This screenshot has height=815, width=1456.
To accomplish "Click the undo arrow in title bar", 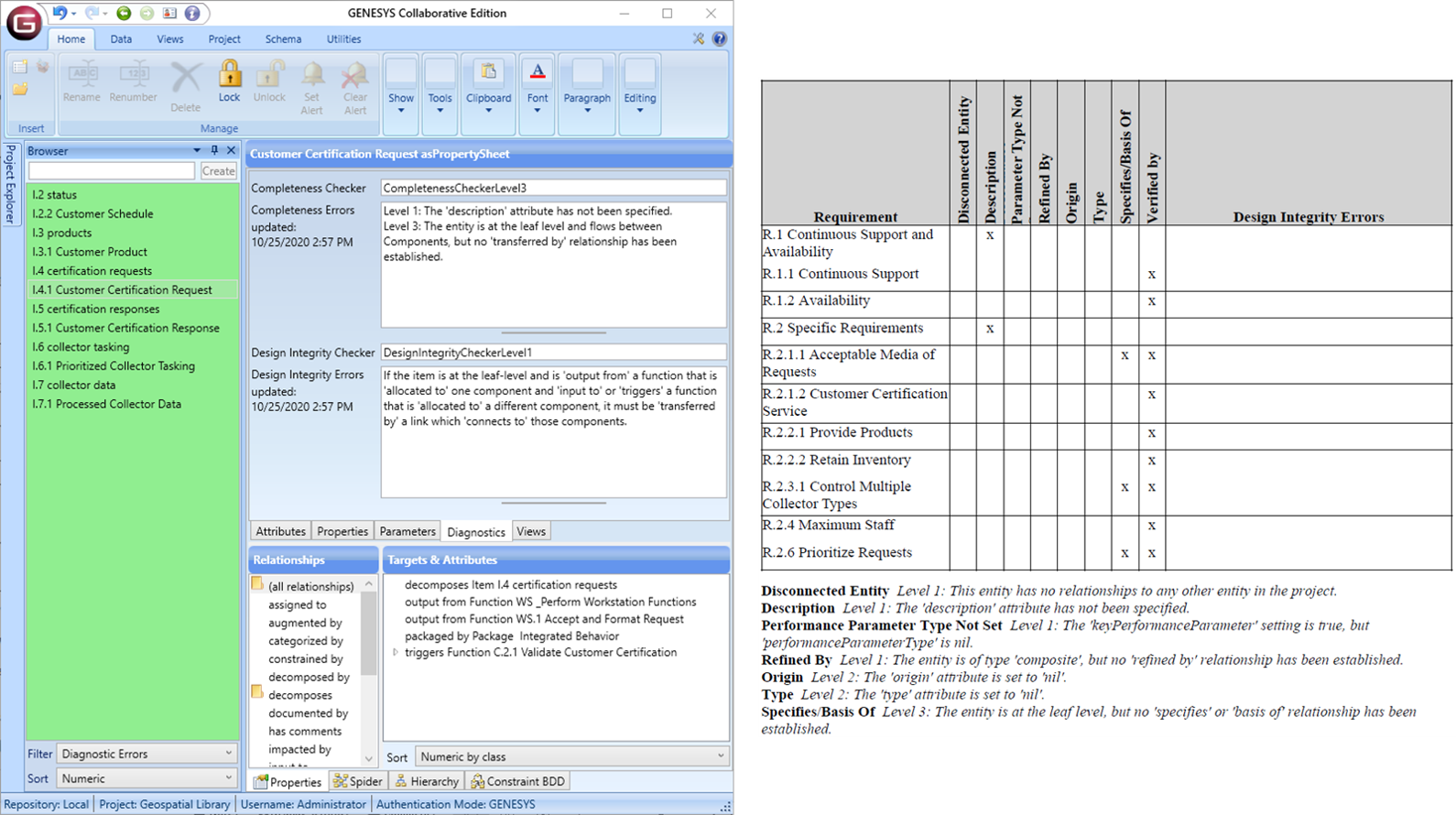I will click(60, 13).
